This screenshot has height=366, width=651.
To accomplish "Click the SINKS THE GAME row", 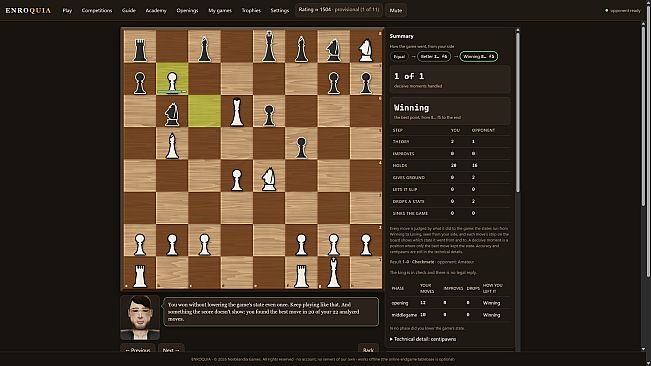I will click(450, 213).
